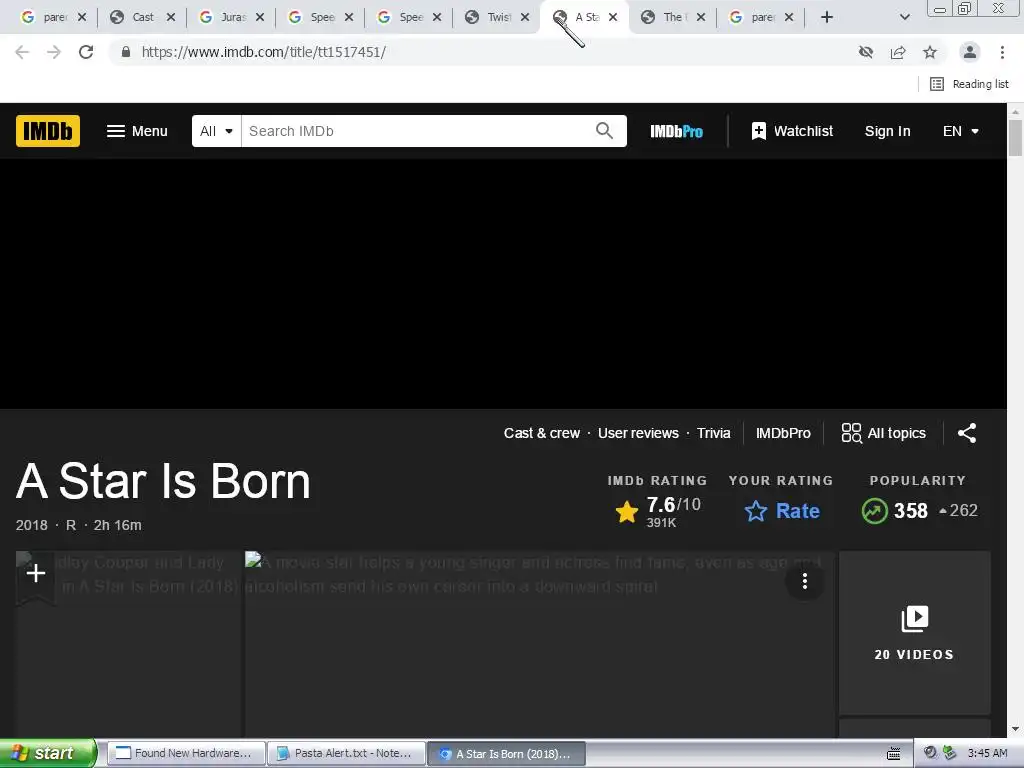The width and height of the screenshot is (1024, 768).
Task: Go back in the browser
Action: click(x=22, y=52)
